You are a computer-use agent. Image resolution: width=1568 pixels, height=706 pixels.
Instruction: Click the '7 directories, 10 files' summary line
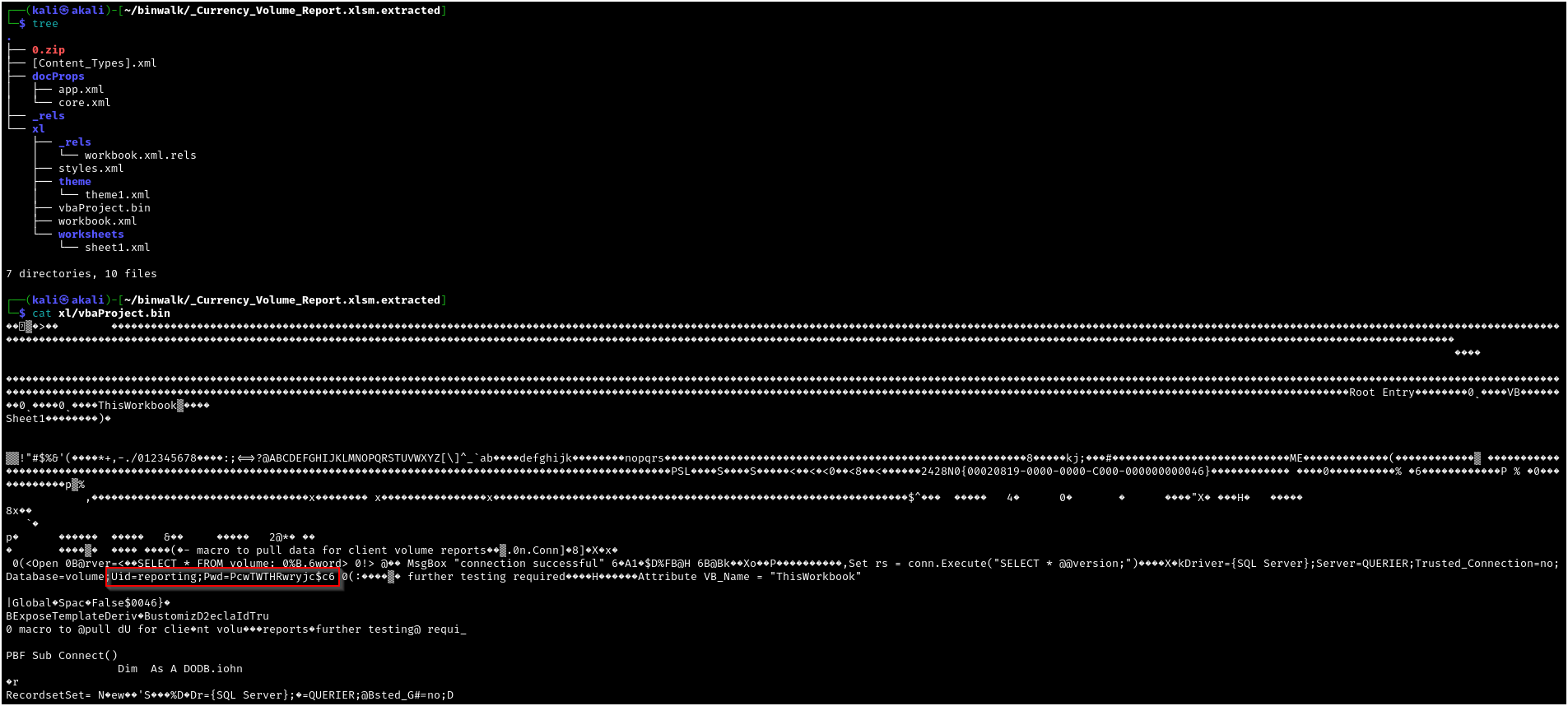point(81,274)
